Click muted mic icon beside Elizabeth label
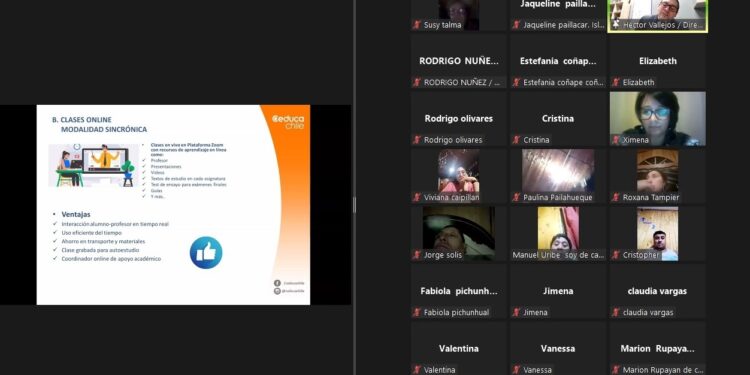Viewport: 750px width, 375px height. click(616, 82)
